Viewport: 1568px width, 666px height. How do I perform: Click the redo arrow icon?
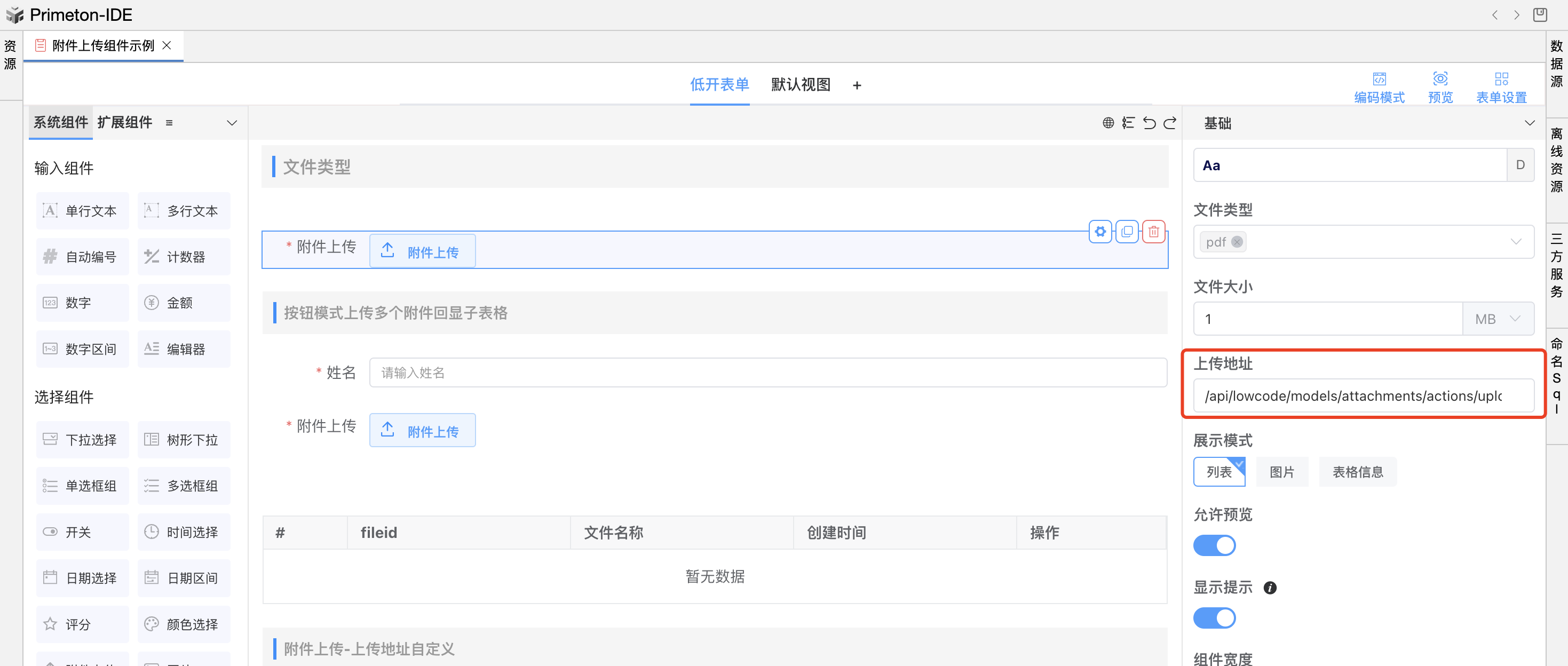[1170, 123]
